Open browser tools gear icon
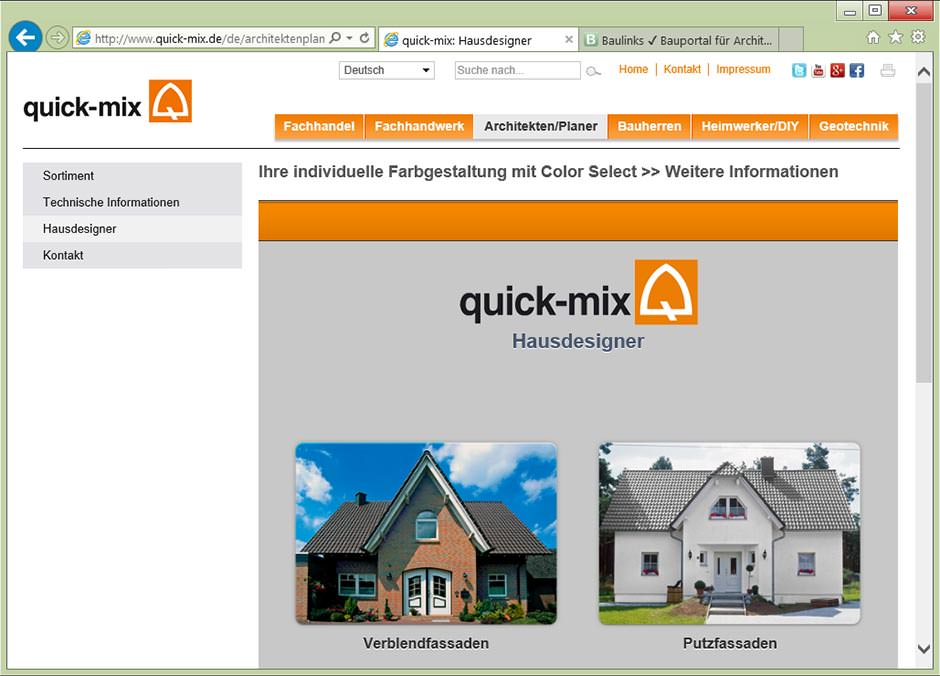The height and width of the screenshot is (676, 940). (x=918, y=37)
